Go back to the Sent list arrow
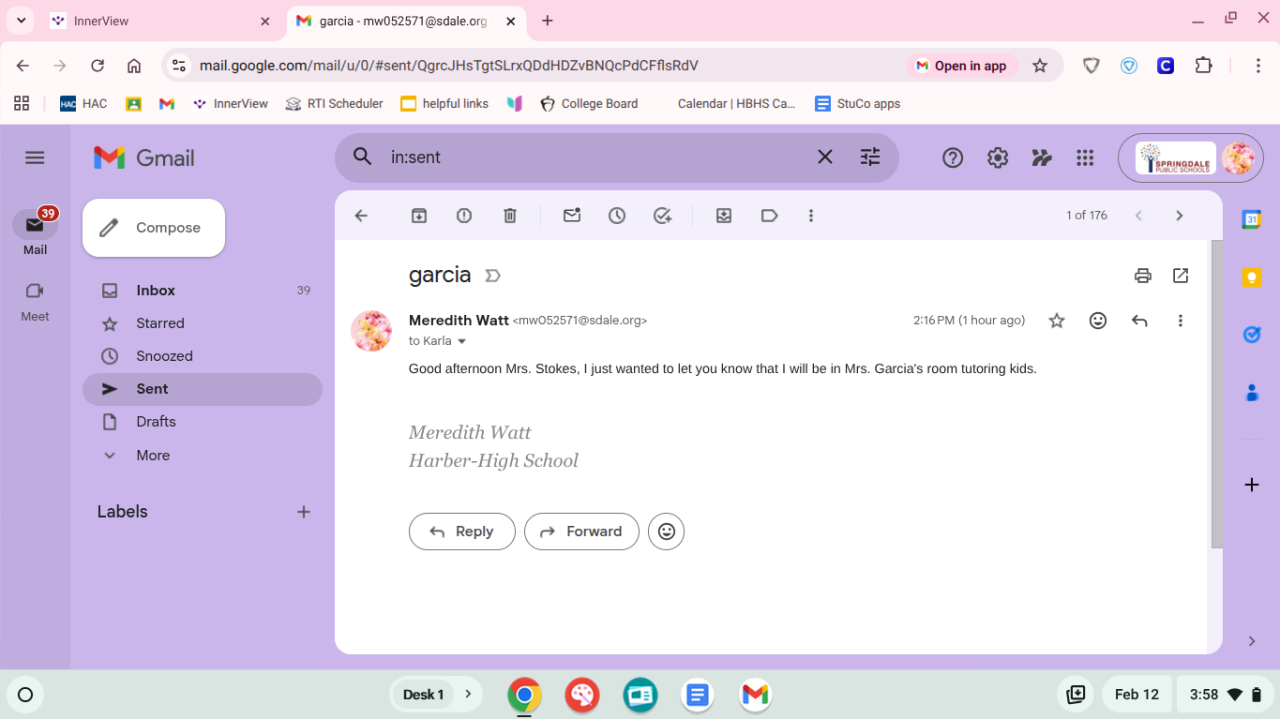 [362, 216]
